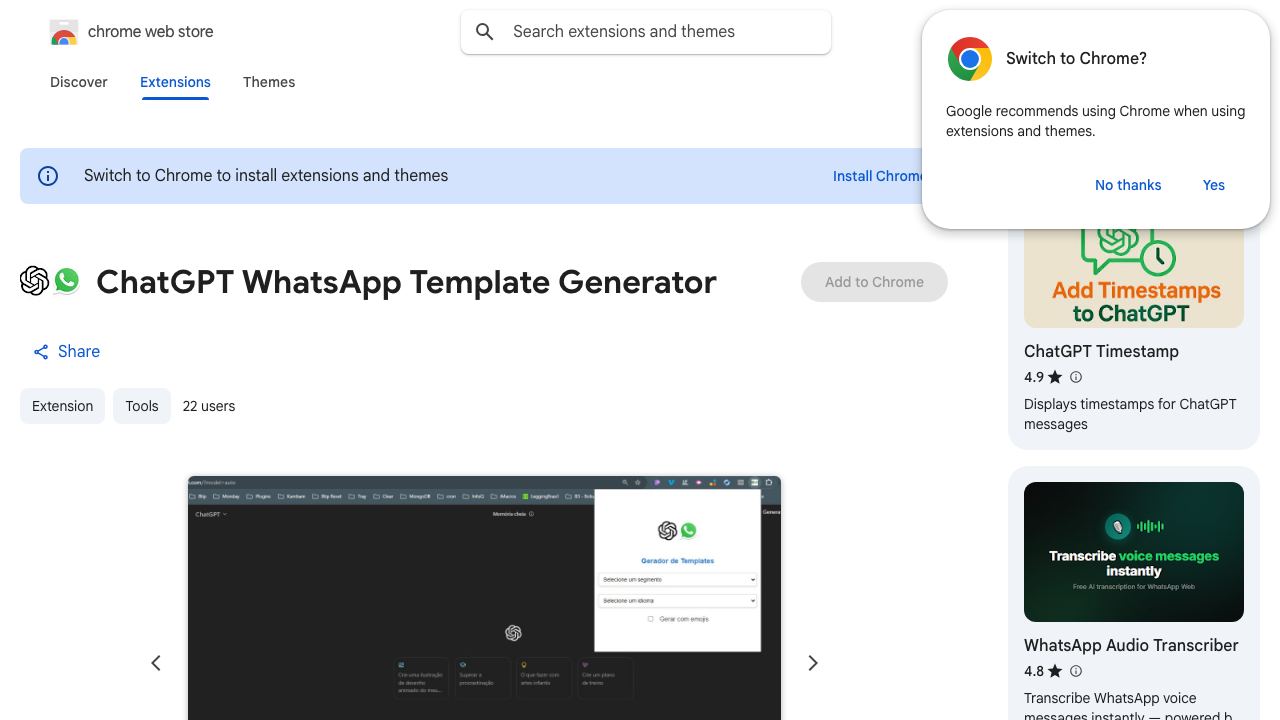Click the Chrome Web Store logo
Image resolution: width=1280 pixels, height=720 pixels.
(64, 32)
